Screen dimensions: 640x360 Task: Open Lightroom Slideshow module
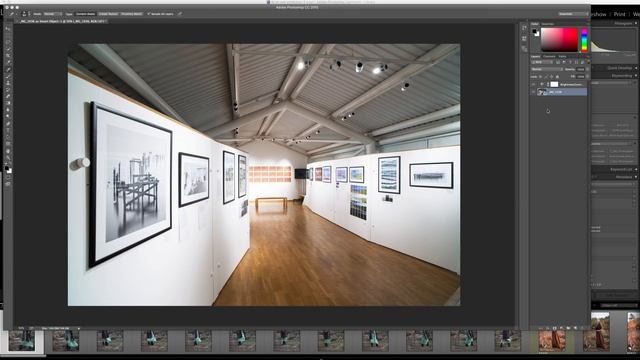(599, 14)
